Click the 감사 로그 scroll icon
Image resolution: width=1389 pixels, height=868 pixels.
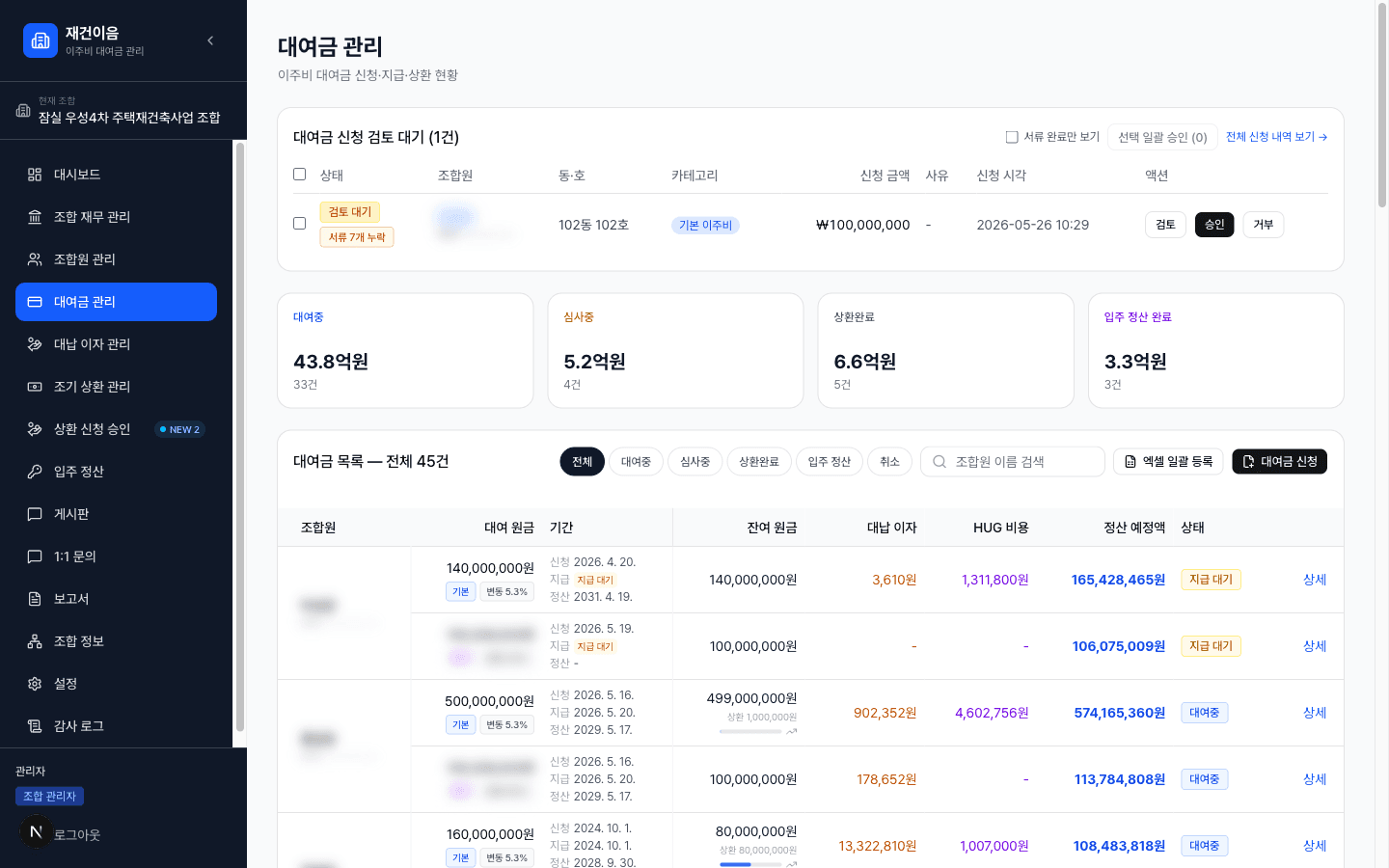(35, 726)
